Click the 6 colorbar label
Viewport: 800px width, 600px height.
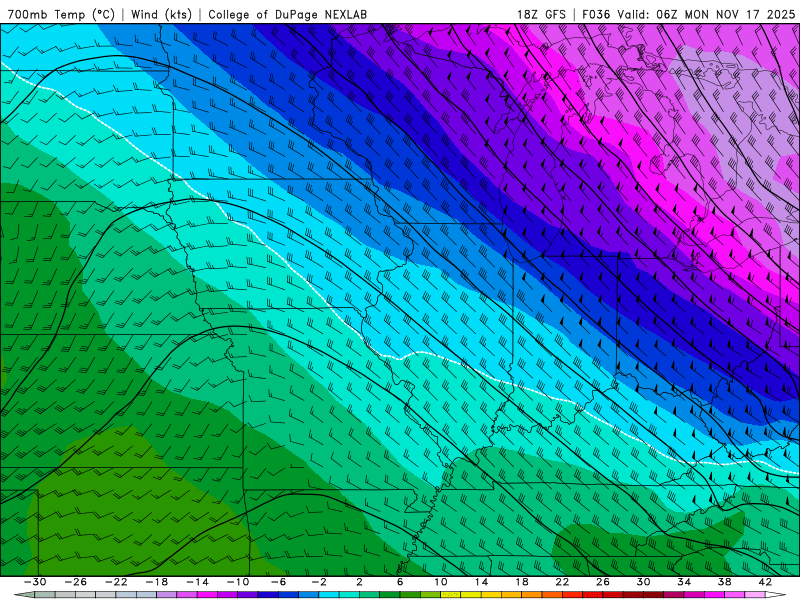400,582
